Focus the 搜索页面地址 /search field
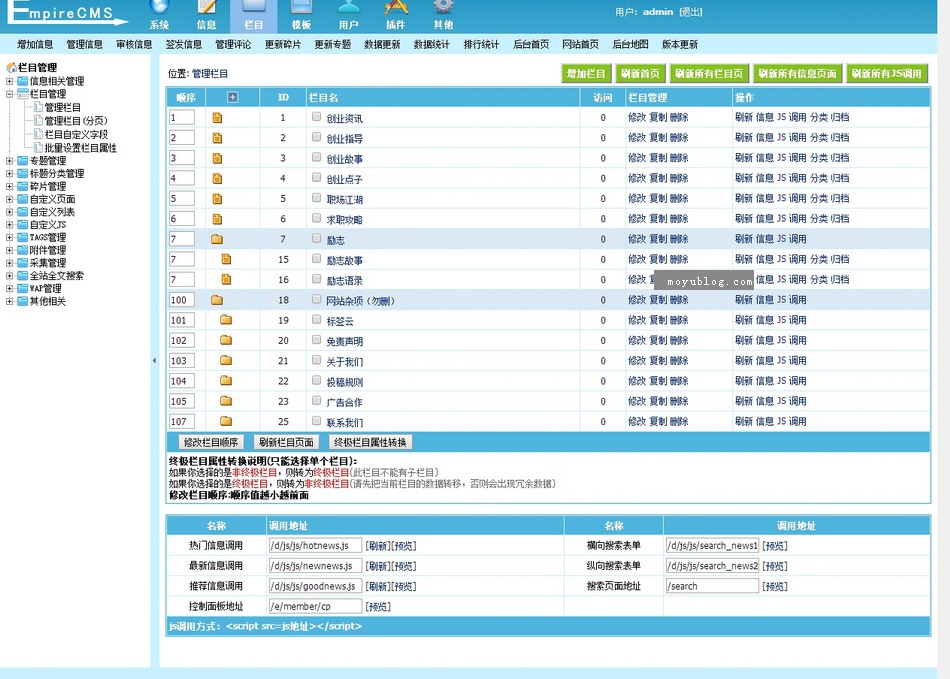Viewport: 950px width, 679px height. pos(712,586)
